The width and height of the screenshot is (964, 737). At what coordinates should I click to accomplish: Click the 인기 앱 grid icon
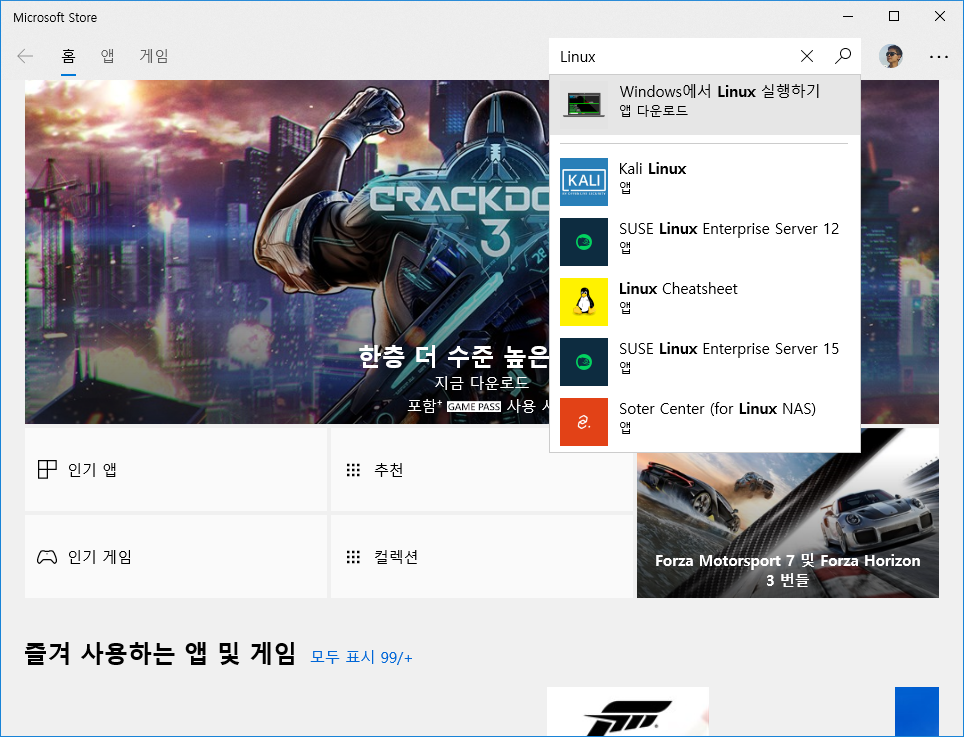(x=47, y=470)
